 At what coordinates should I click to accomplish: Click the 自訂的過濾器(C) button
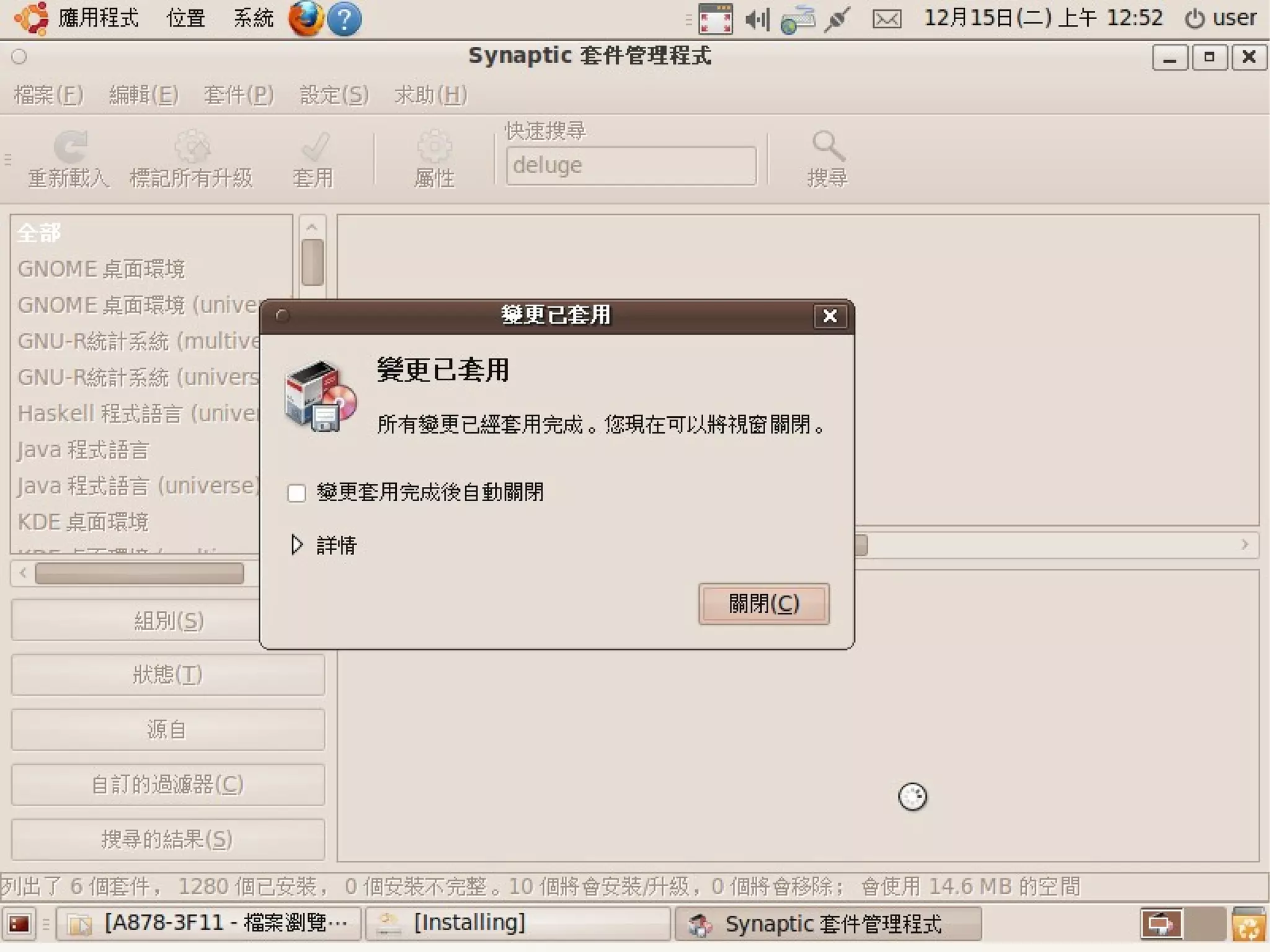coord(168,785)
